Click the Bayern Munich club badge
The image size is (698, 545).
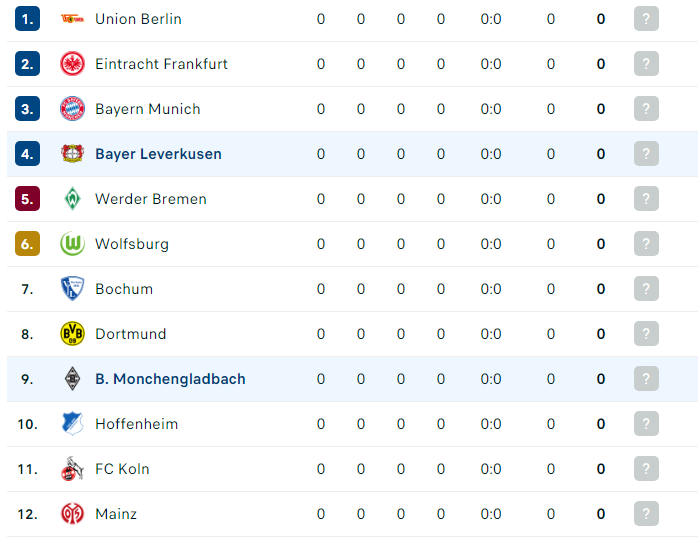tap(72, 109)
